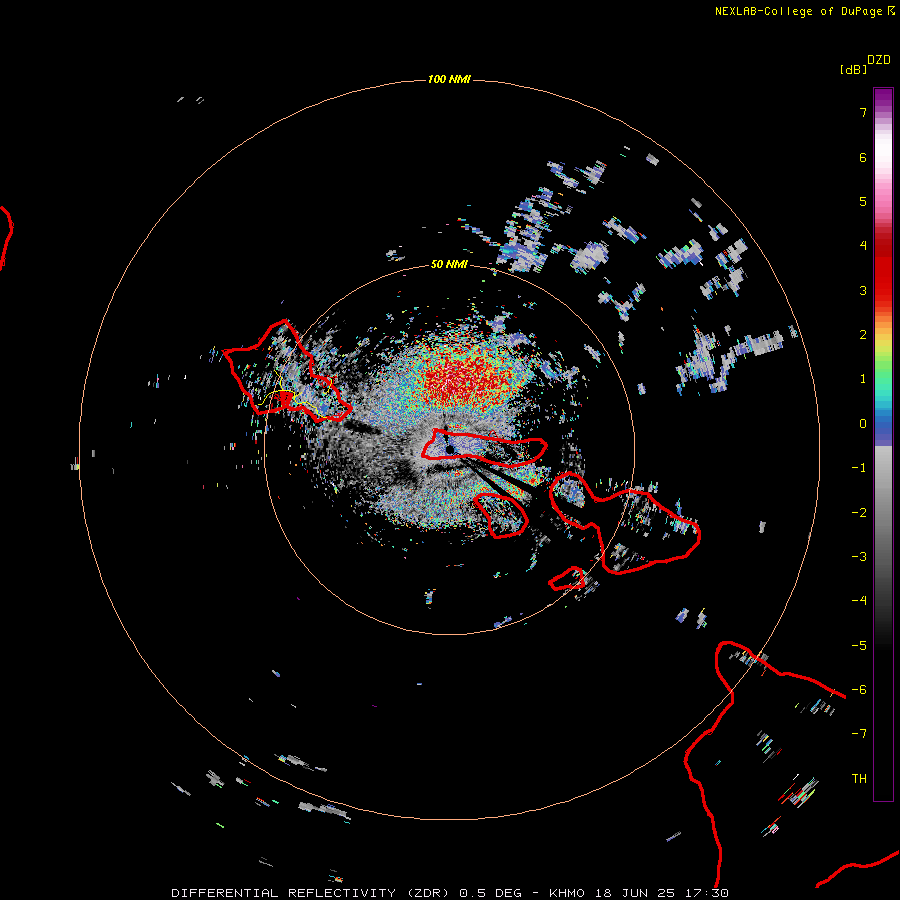The height and width of the screenshot is (900, 900).
Task: Click the 4 value on the color scale
Action: pyautogui.click(x=863, y=246)
